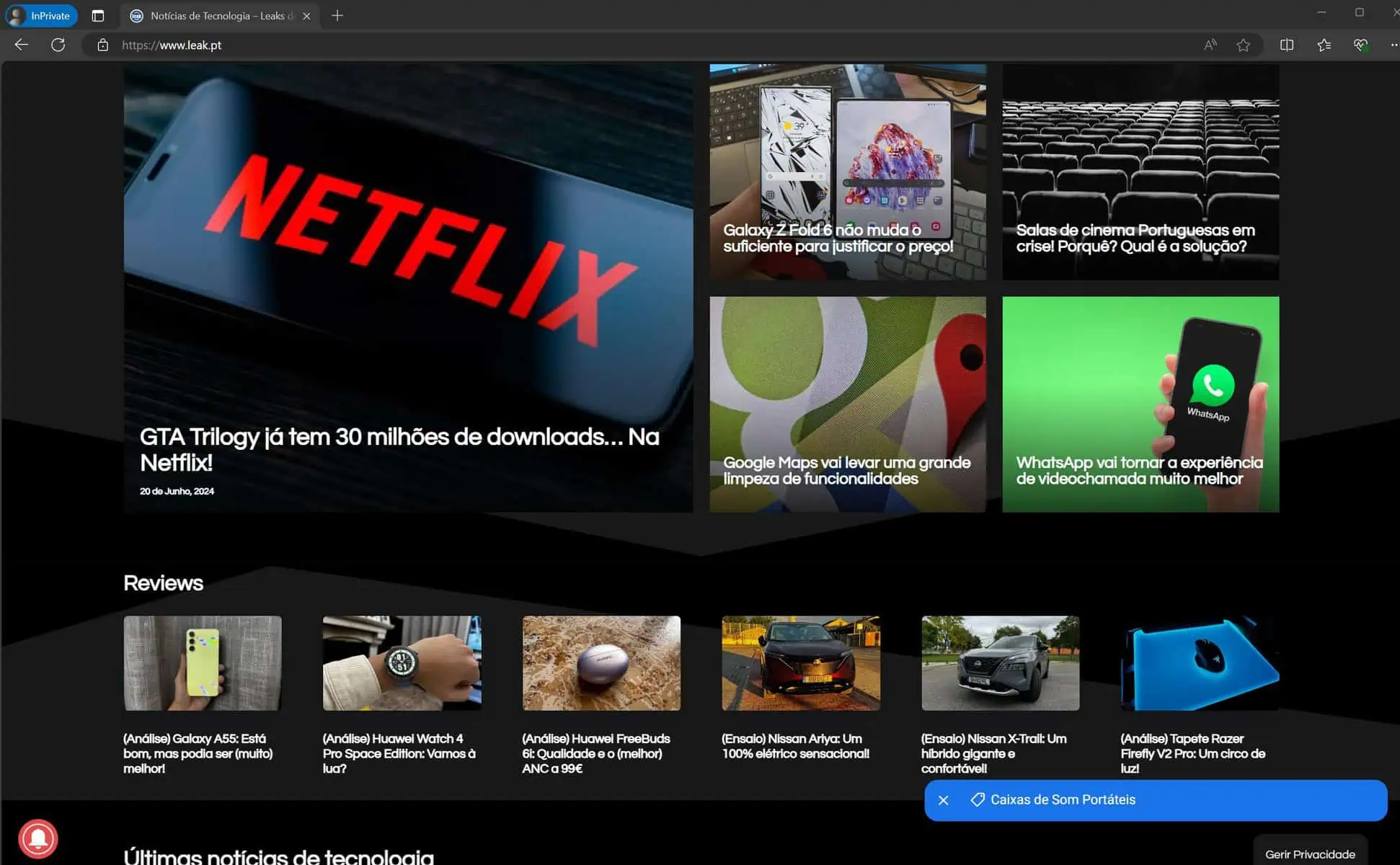Viewport: 1400px width, 865px height.
Task: Dismiss the Caixas de Som Portáteis banner
Action: [x=944, y=800]
